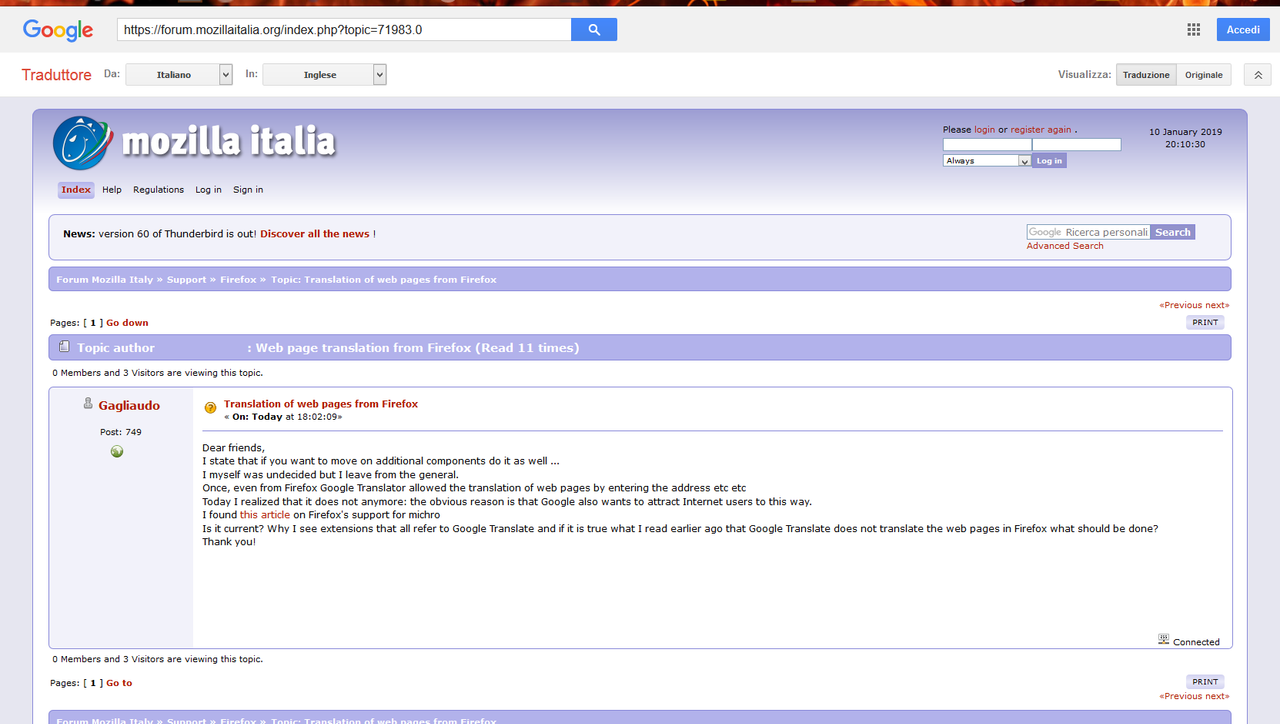Open the Regulations menu item
Image resolution: width=1280 pixels, height=724 pixels.
pos(159,190)
